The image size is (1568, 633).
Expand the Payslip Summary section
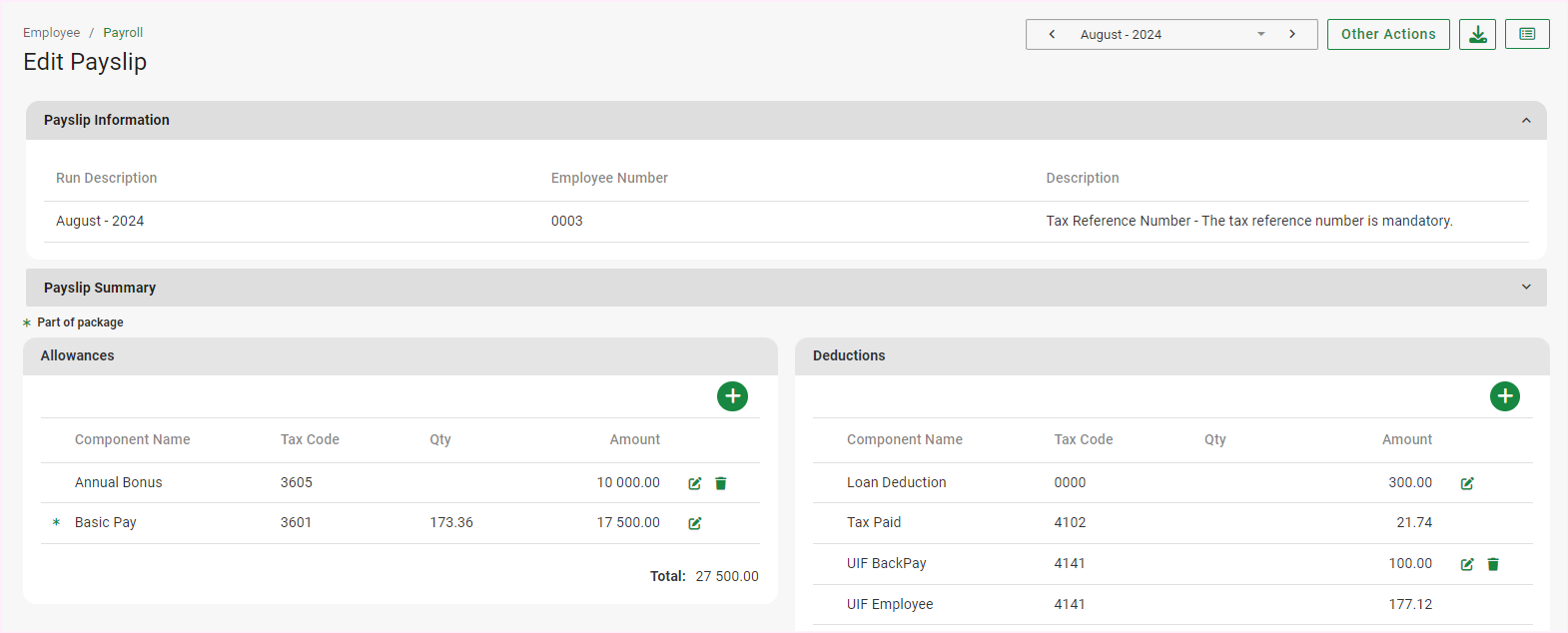[1525, 288]
